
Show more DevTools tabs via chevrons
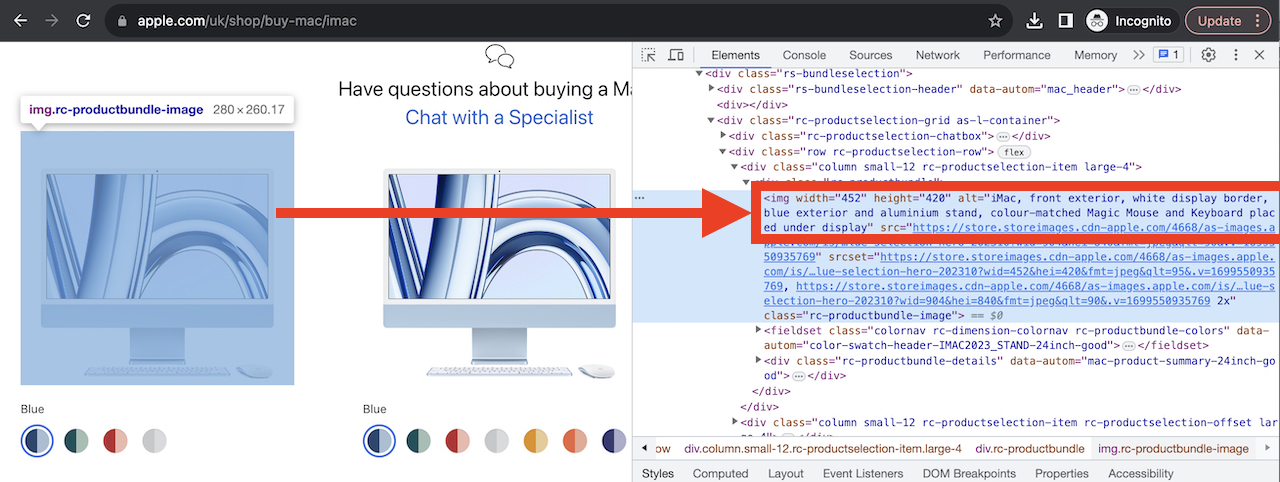pos(1138,55)
